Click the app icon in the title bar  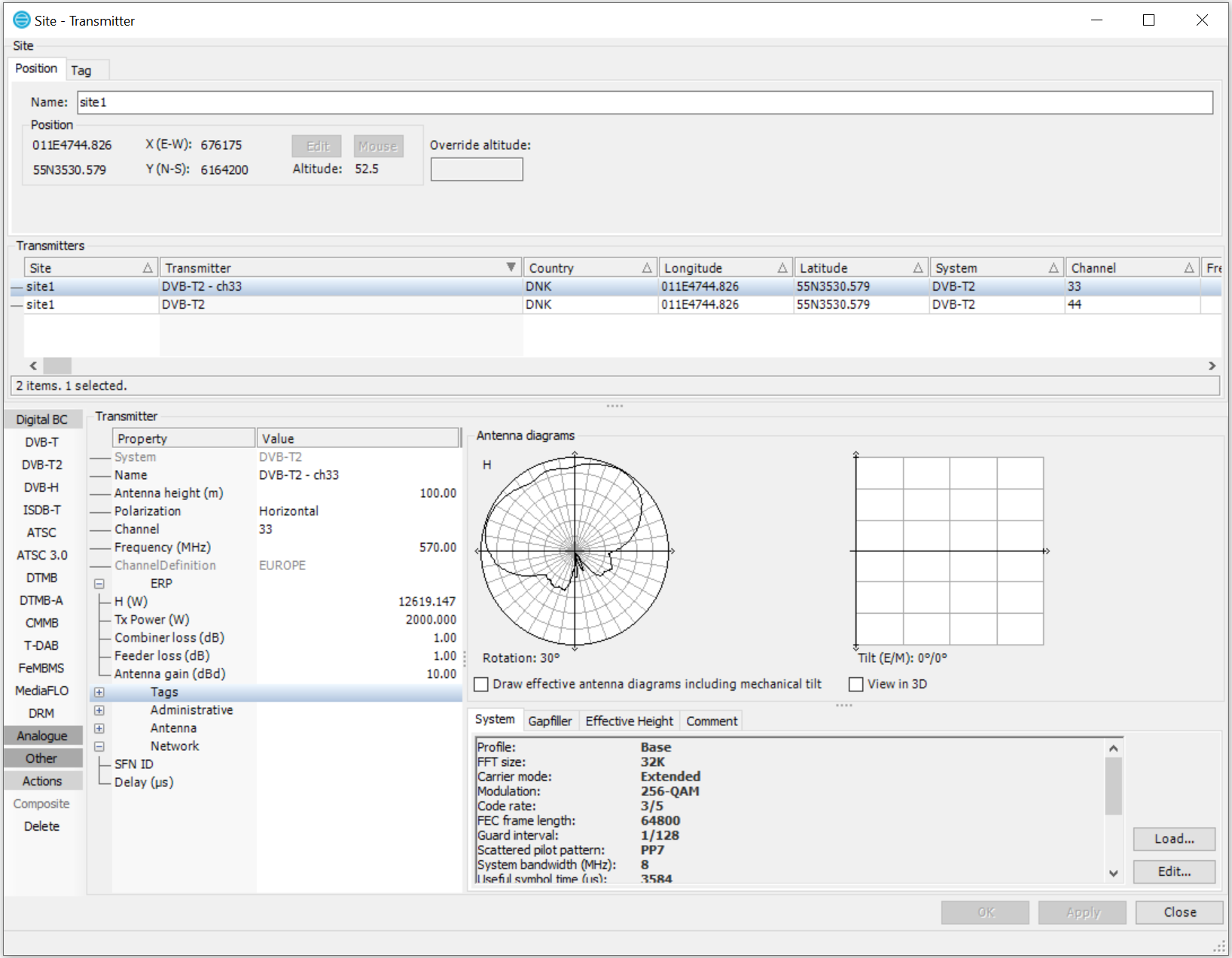pyautogui.click(x=21, y=20)
